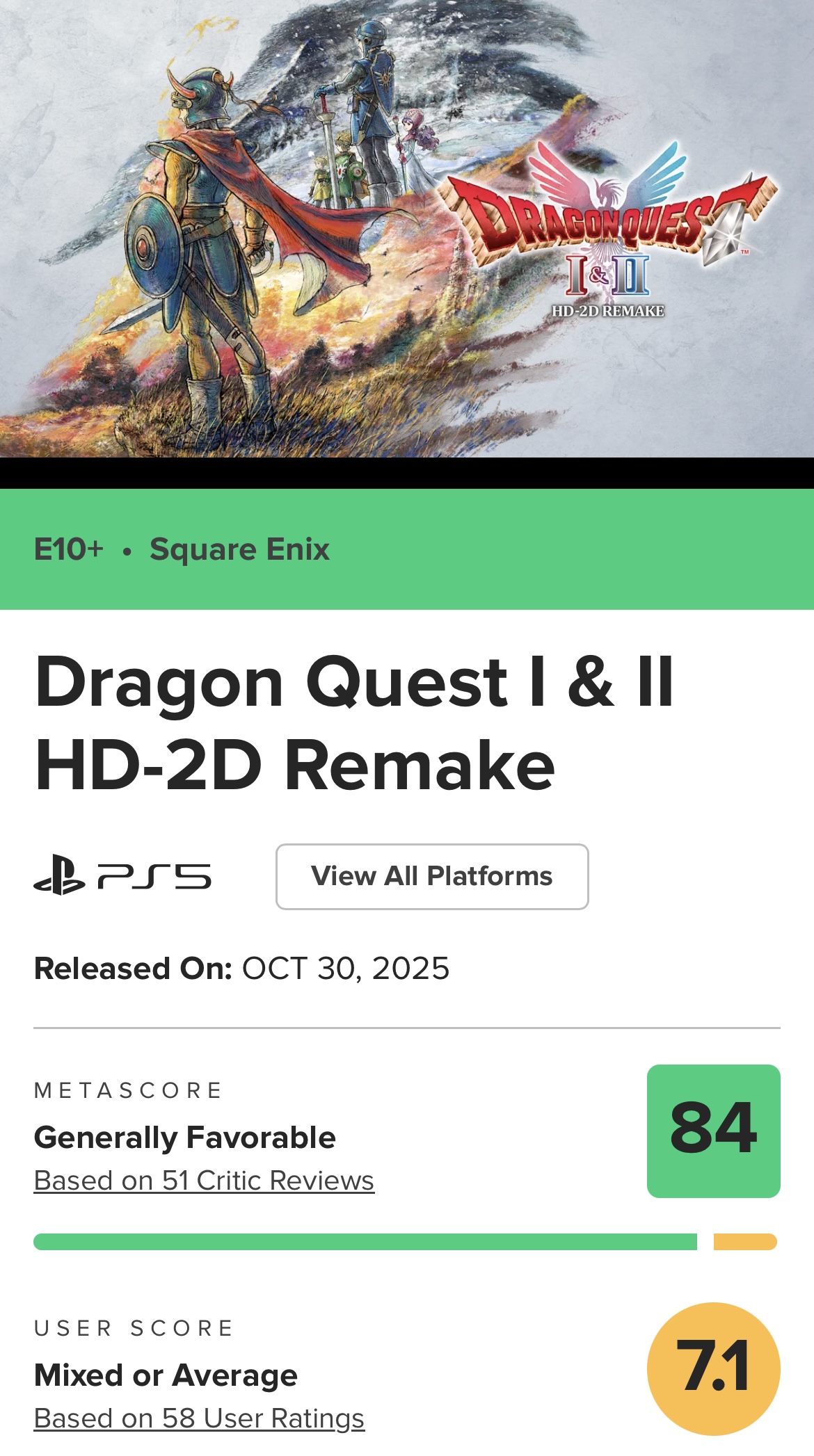Tap the METASCORE section heading
The width and height of the screenshot is (814, 1456).
[x=128, y=1090]
